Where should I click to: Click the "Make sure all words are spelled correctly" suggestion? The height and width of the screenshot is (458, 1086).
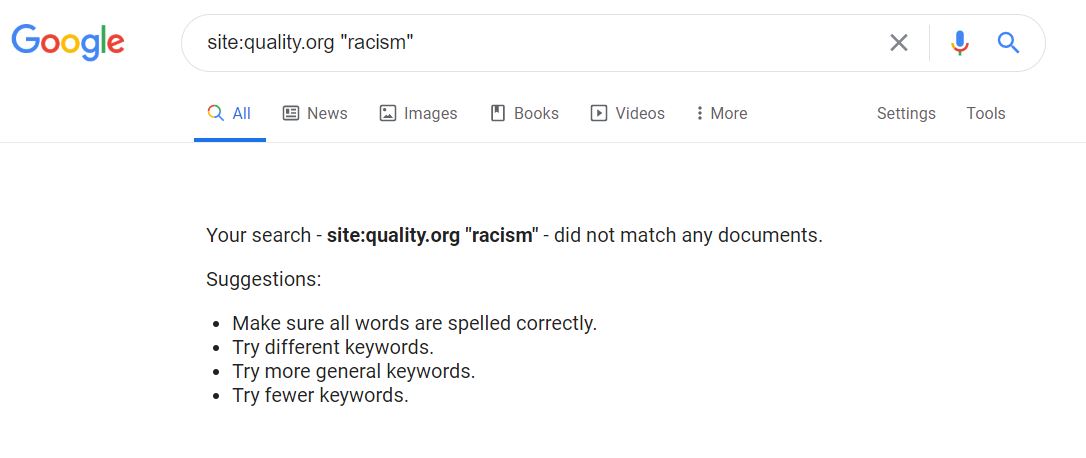click(414, 323)
